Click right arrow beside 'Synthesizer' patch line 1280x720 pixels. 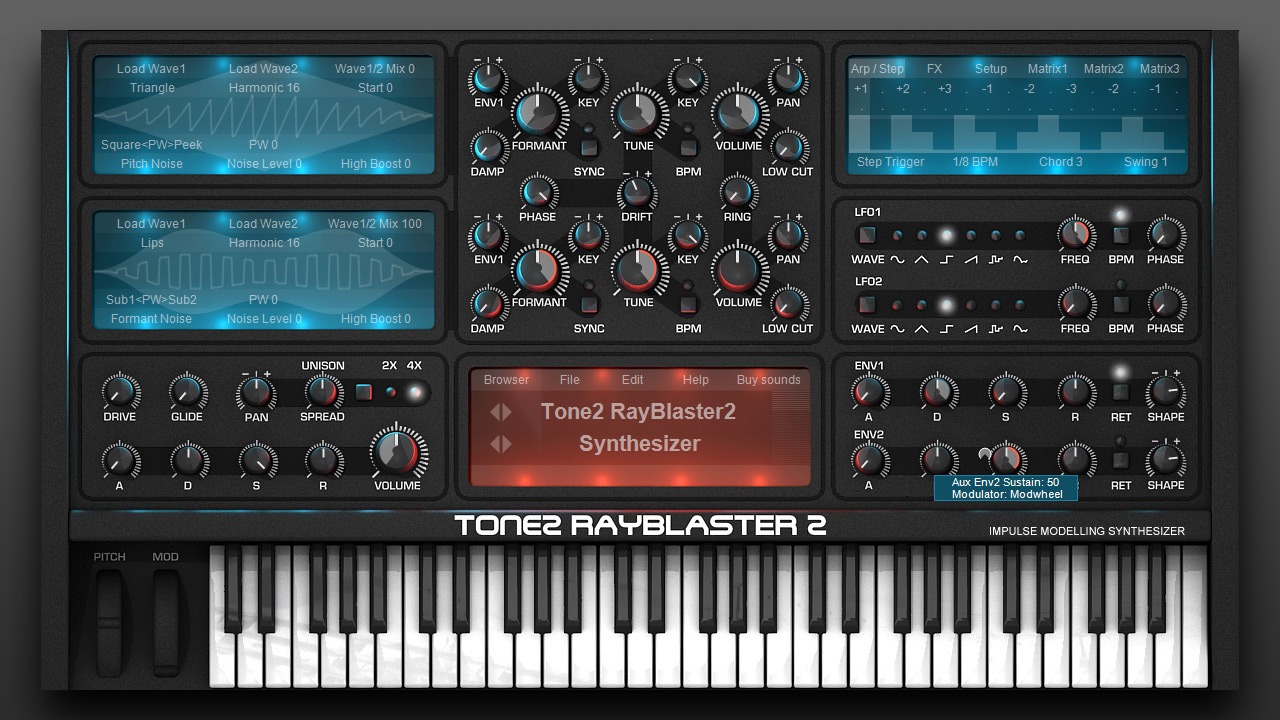tap(507, 444)
